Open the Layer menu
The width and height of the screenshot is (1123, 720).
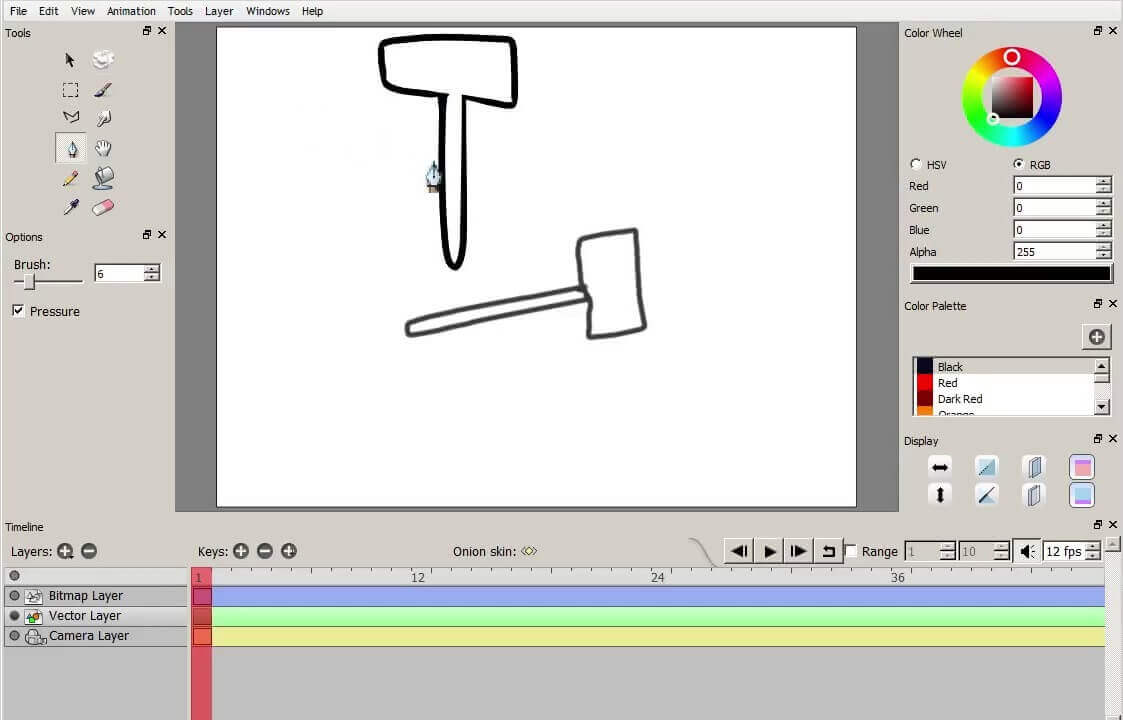[218, 11]
